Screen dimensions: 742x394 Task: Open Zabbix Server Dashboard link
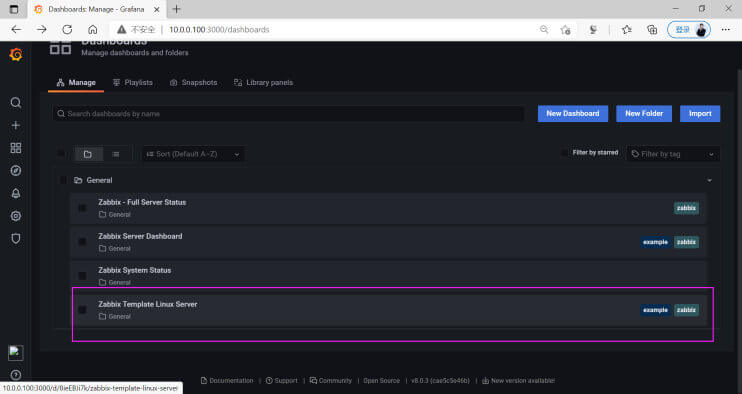pos(140,236)
